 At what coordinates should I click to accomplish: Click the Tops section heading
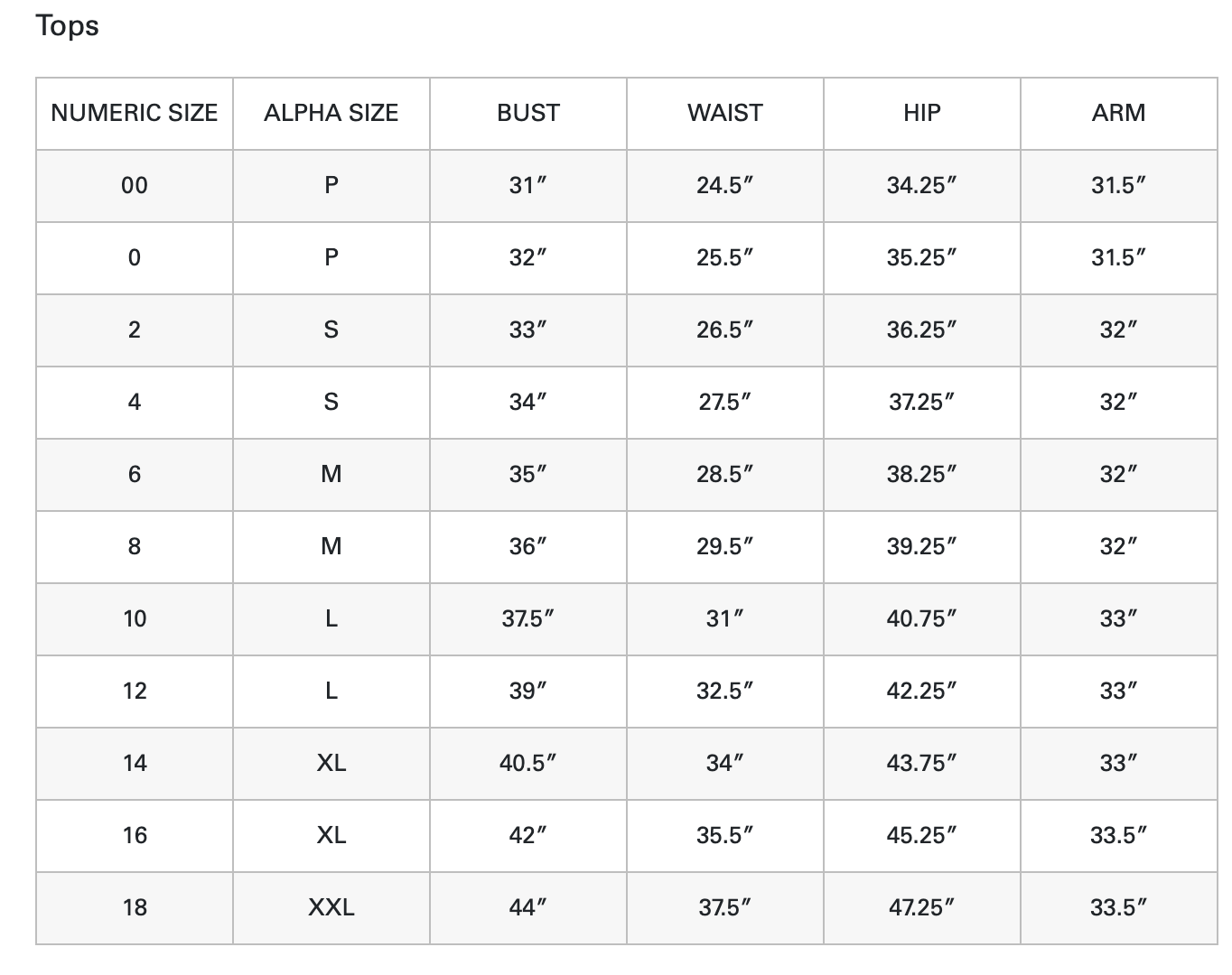point(68,26)
